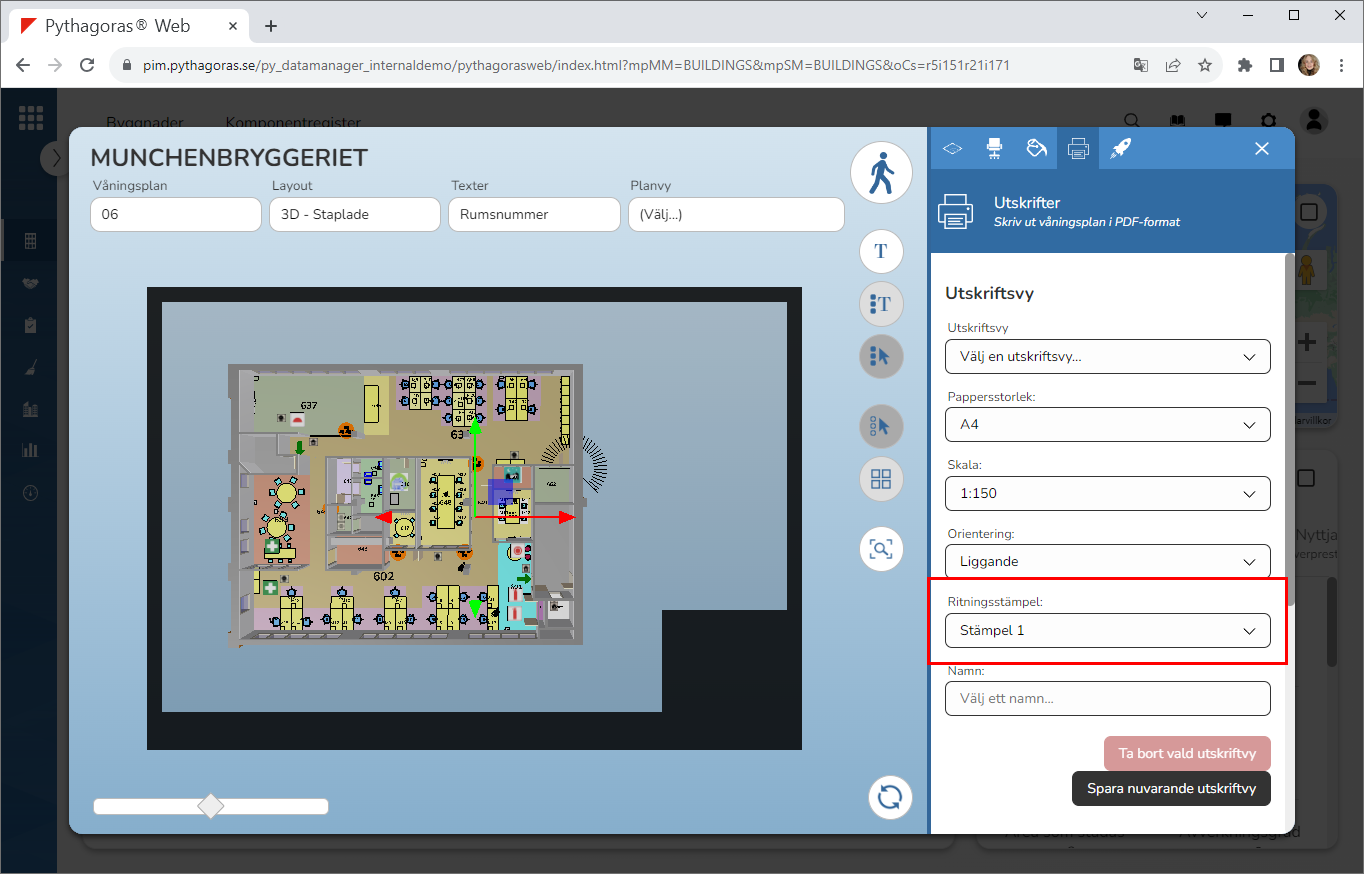Click the zoom to extents magnifier icon
The height and width of the screenshot is (874, 1364).
tap(881, 549)
